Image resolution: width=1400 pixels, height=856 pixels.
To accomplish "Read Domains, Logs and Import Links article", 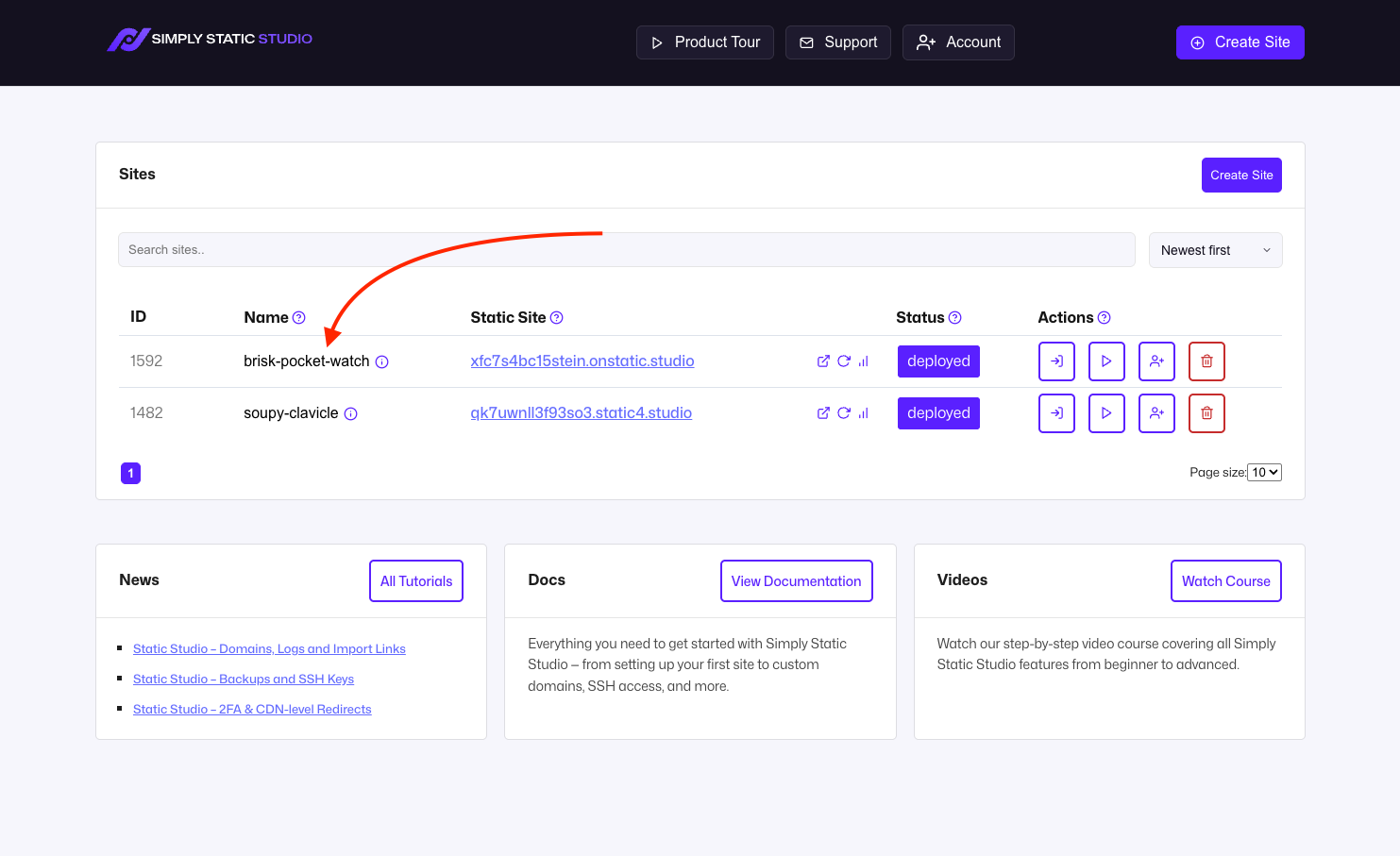I will [x=269, y=649].
